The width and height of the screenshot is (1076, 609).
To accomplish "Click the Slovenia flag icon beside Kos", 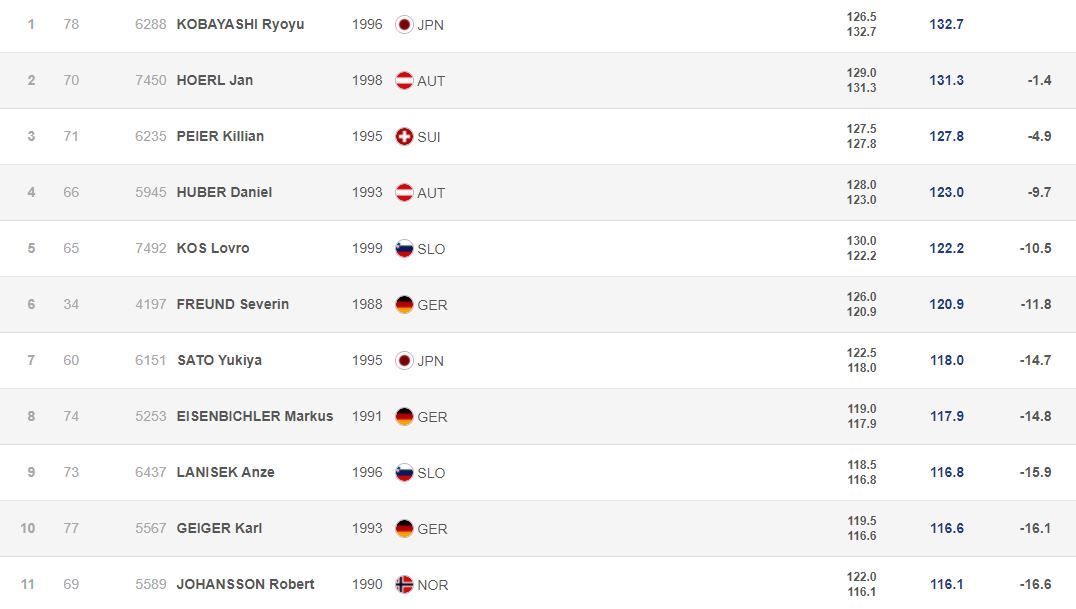I will point(404,249).
